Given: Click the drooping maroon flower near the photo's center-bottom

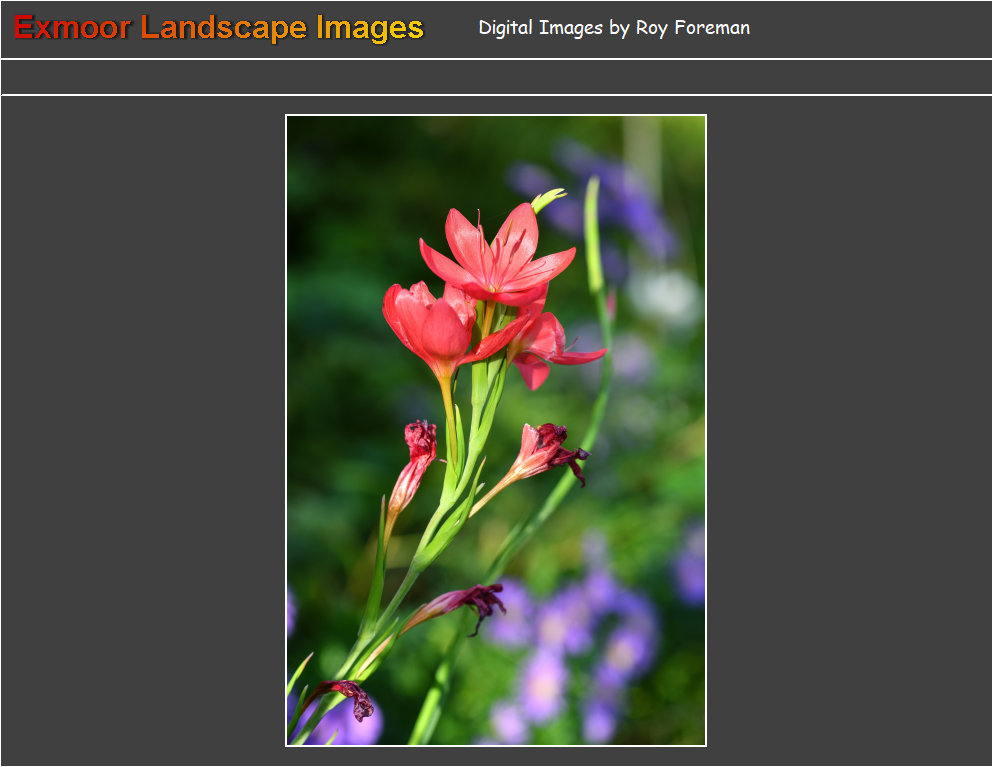Looking at the screenshot, I should (468, 601).
